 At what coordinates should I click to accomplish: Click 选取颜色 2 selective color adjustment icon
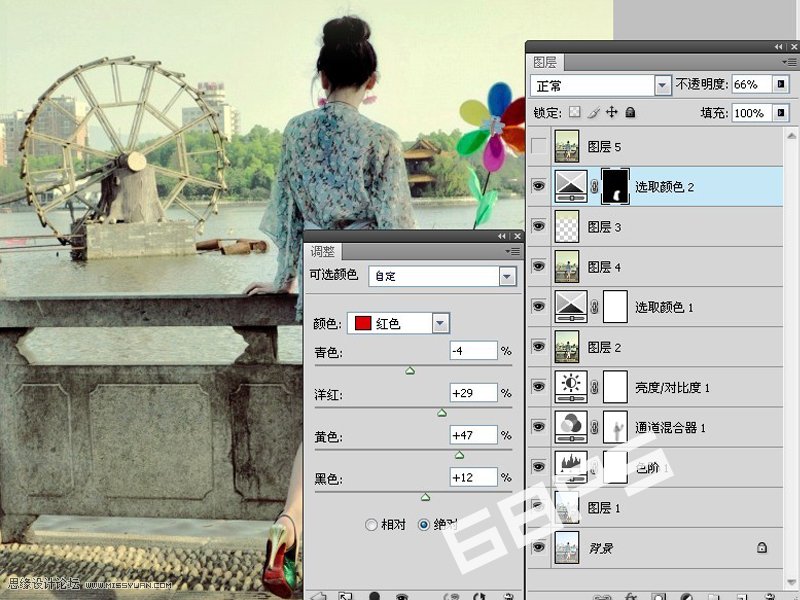click(x=571, y=186)
